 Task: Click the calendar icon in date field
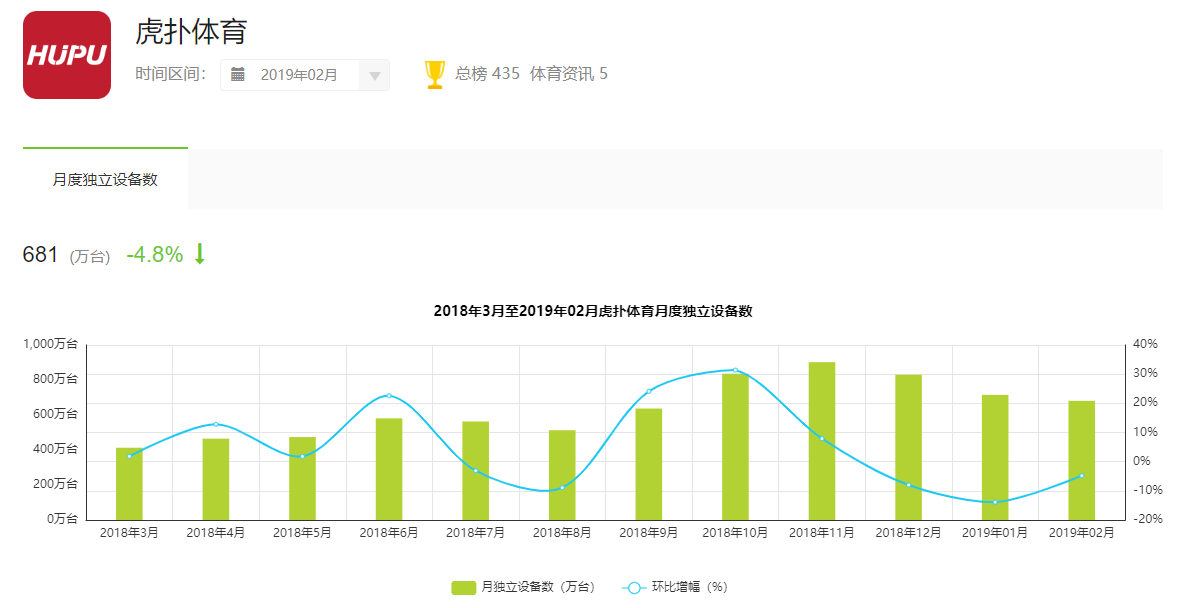(238, 74)
